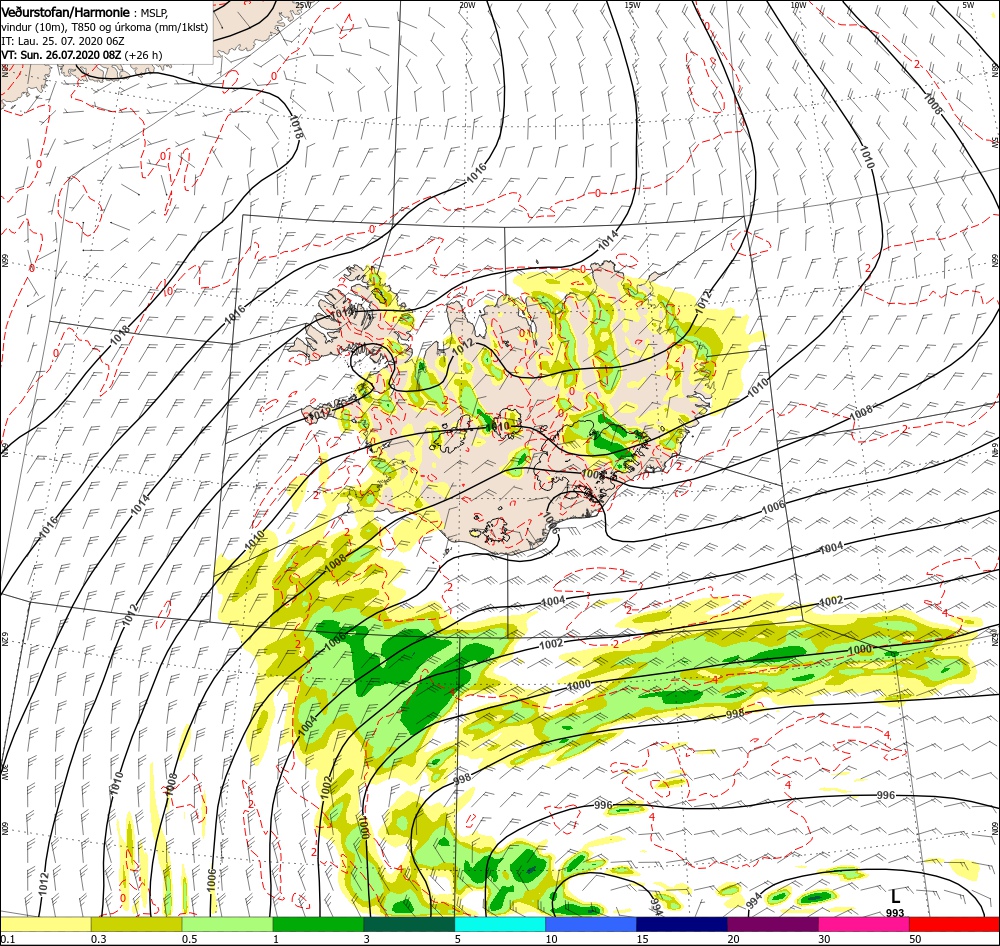Select the dark green 3–5 legend swatch
The height and width of the screenshot is (946, 1000).
(x=409, y=924)
